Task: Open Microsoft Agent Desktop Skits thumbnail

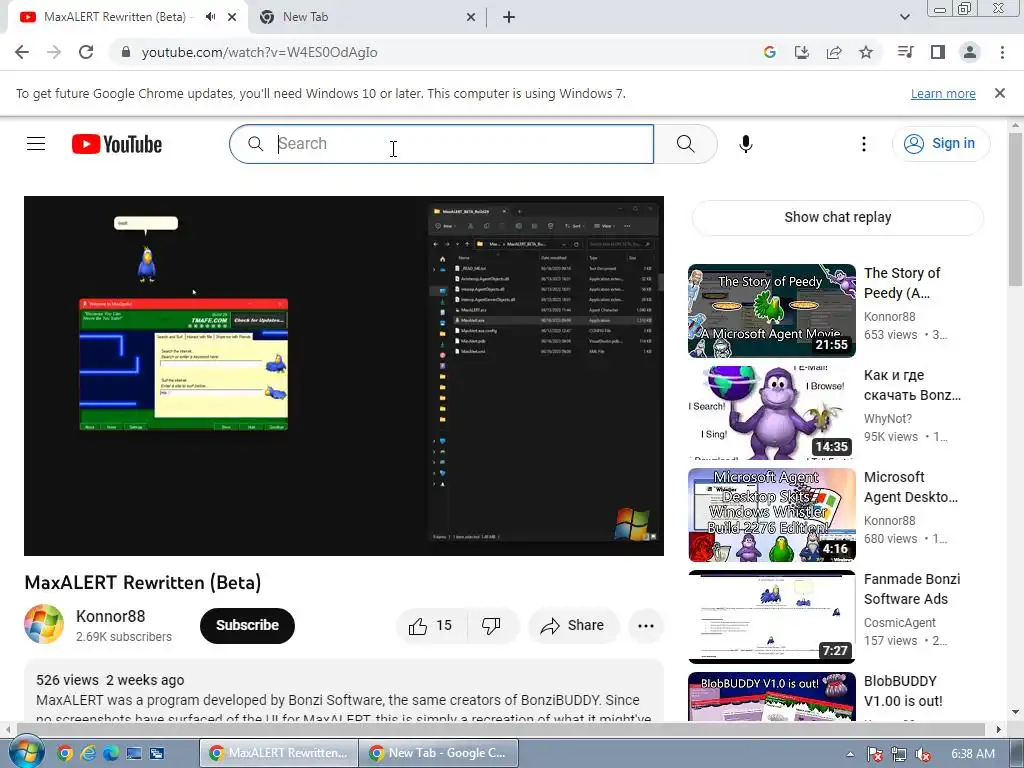Action: pos(771,515)
